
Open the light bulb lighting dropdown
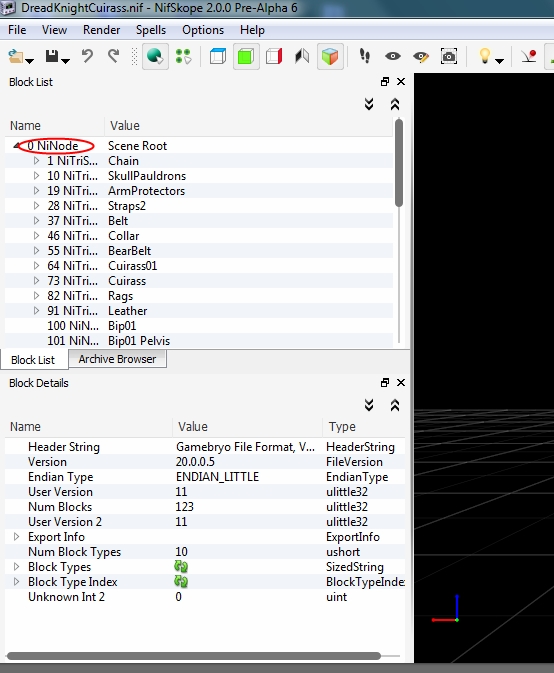(499, 61)
